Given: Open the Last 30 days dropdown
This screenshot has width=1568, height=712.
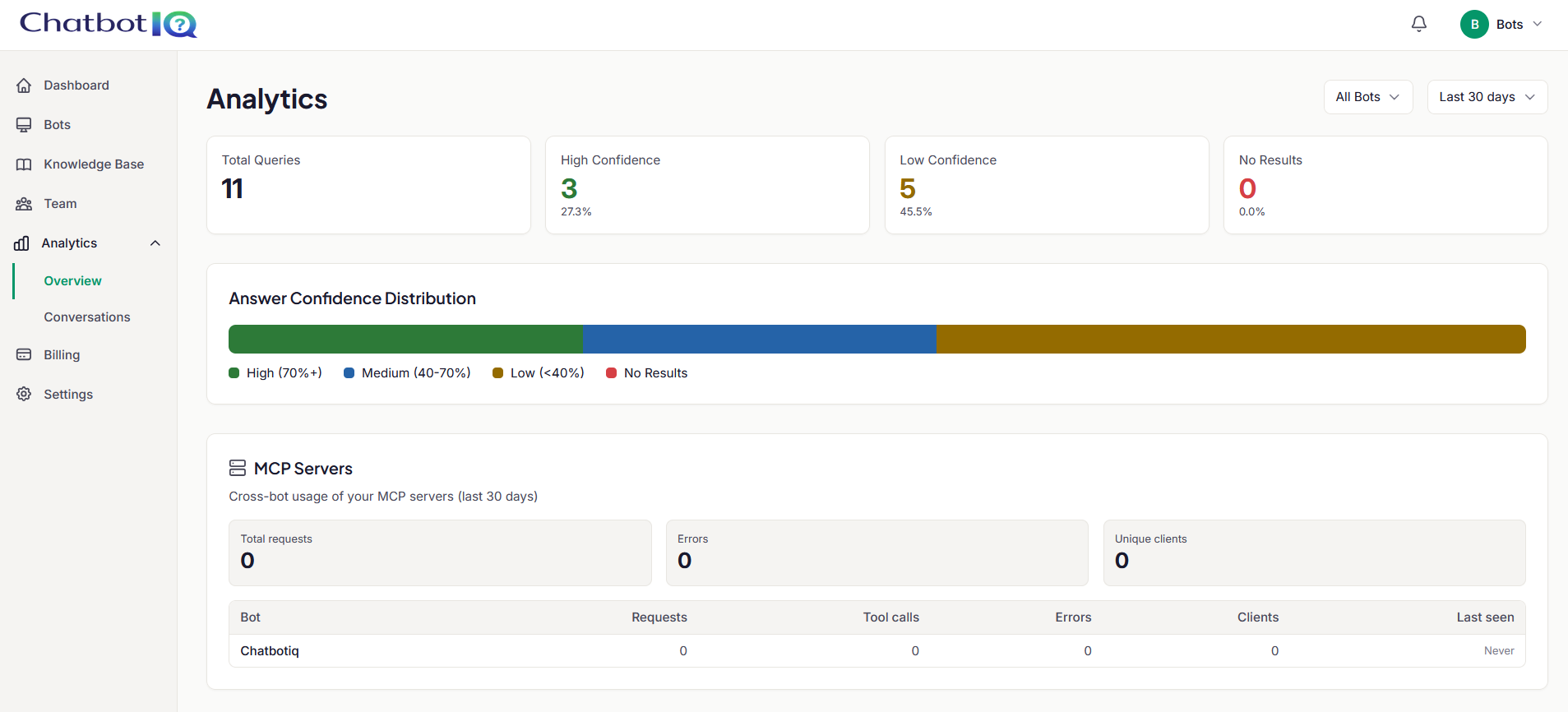Looking at the screenshot, I should click(x=1487, y=97).
